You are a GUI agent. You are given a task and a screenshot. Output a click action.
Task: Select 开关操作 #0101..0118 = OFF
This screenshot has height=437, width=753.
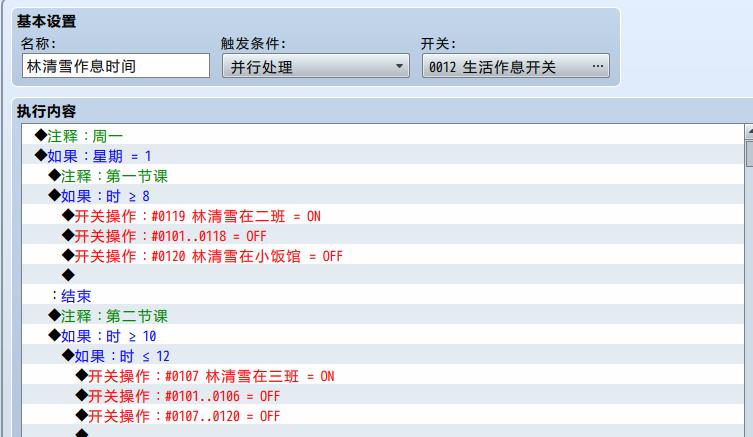pyautogui.click(x=383, y=236)
